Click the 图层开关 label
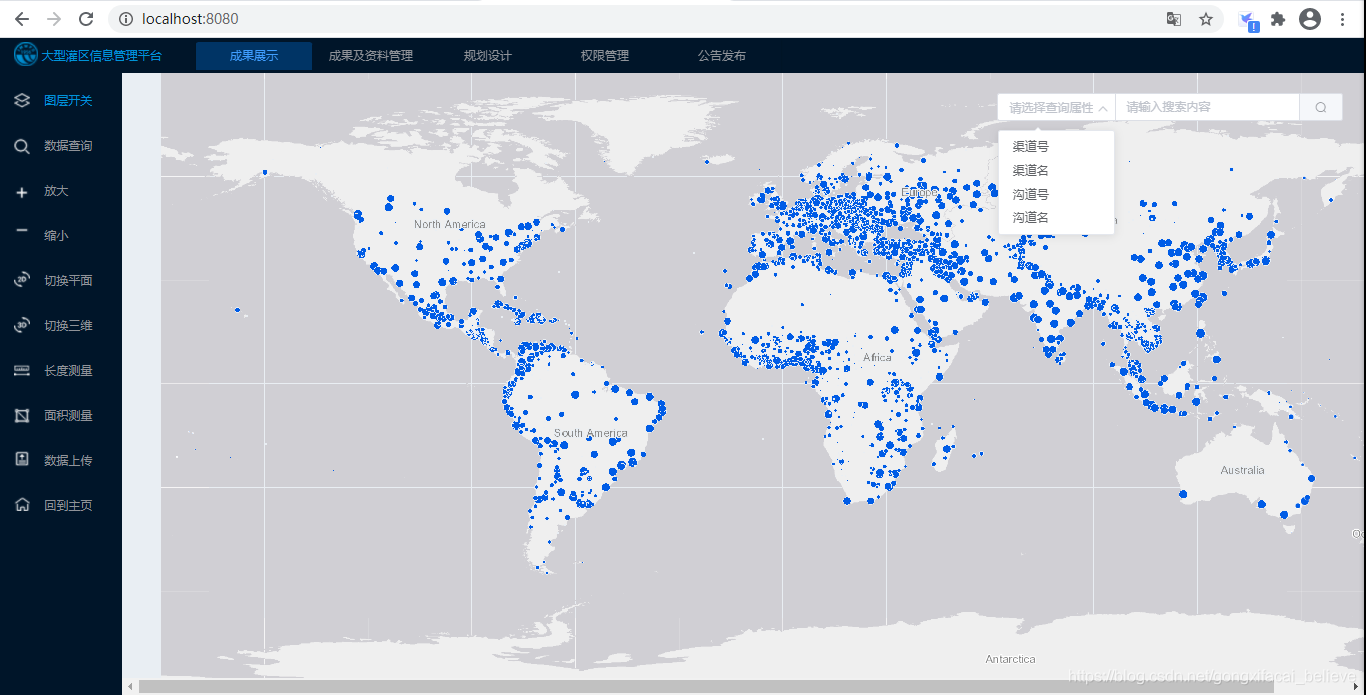1366x695 pixels. (x=68, y=101)
